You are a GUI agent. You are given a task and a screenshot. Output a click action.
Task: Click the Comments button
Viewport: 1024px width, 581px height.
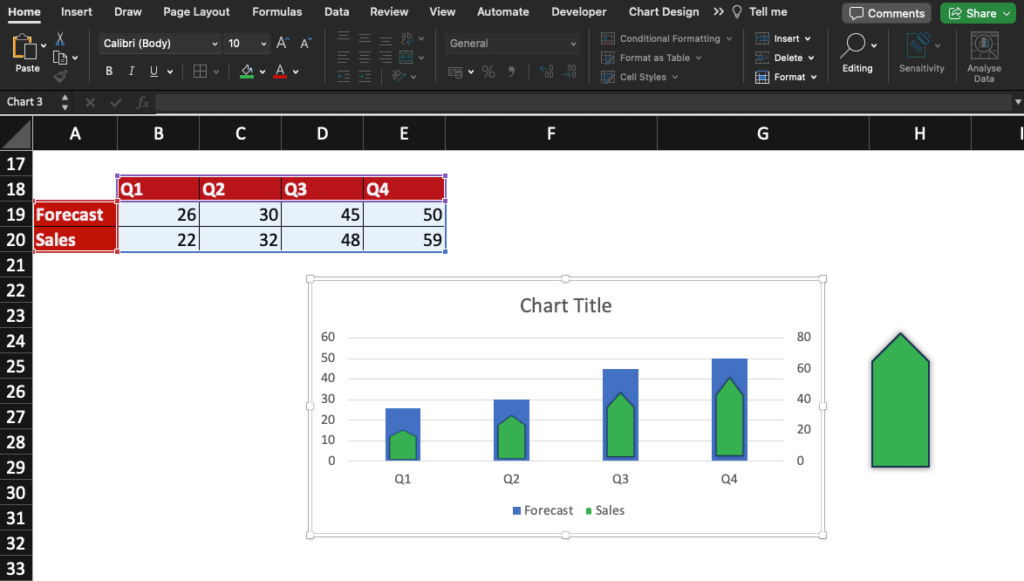pyautogui.click(x=886, y=13)
